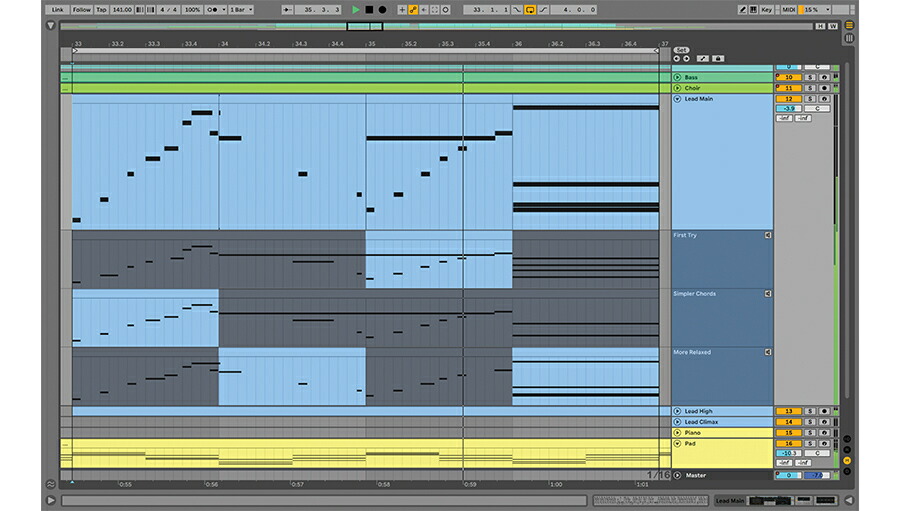The width and height of the screenshot is (900, 511).
Task: Unfold the Lead Climax track
Action: (x=677, y=421)
